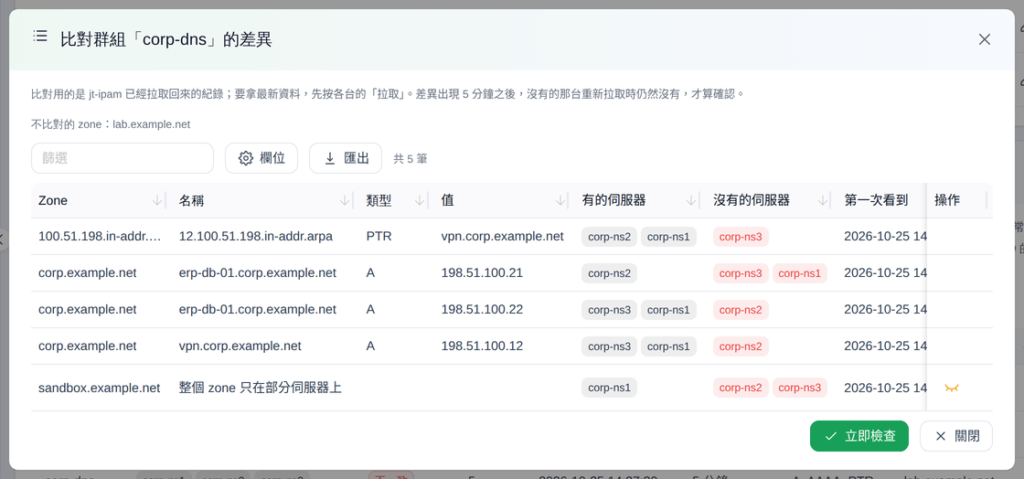Sort by the 沒有的伺服器 column arrow
This screenshot has height=479, width=1024.
point(823,201)
